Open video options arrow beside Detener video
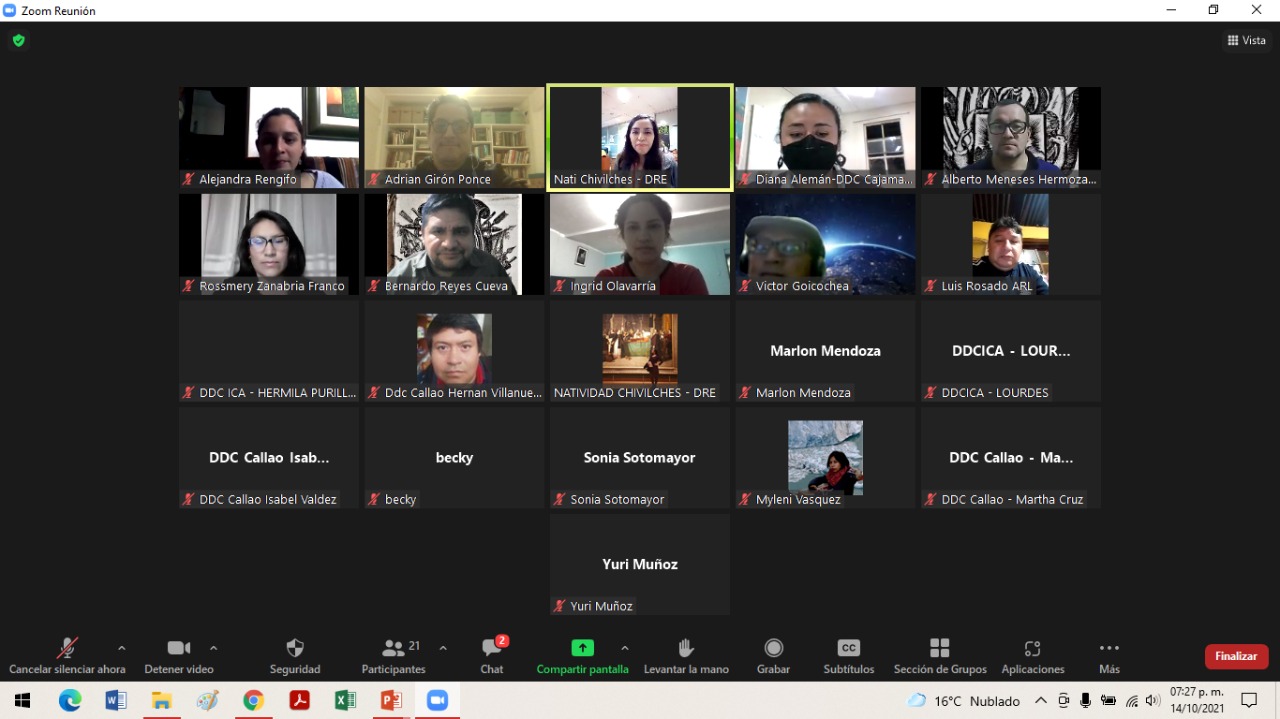Image resolution: width=1280 pixels, height=719 pixels. point(213,648)
